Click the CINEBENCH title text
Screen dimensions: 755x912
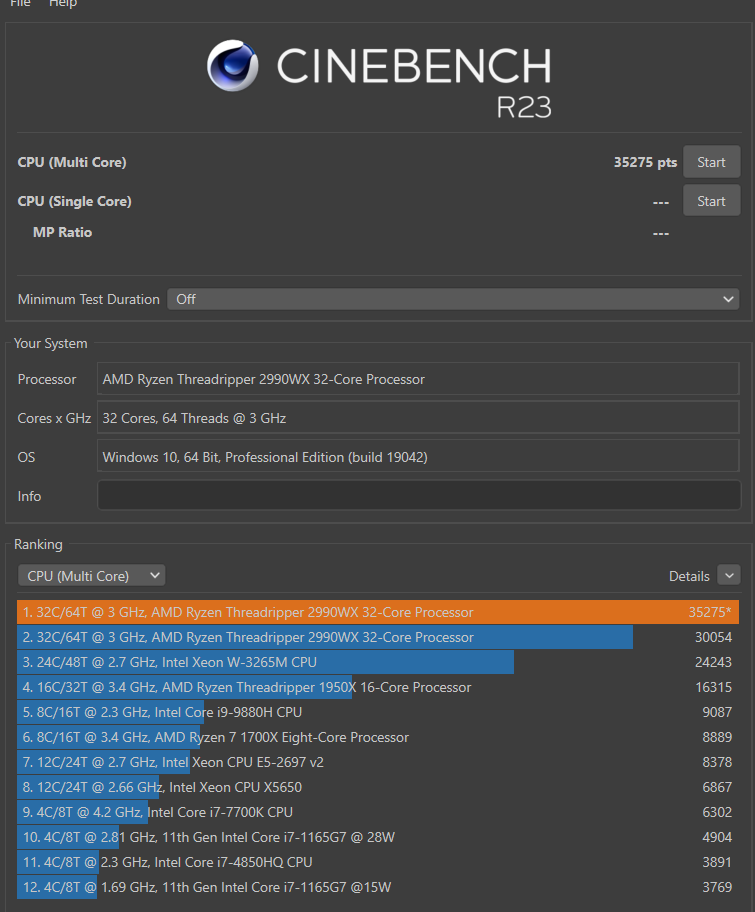tap(414, 66)
